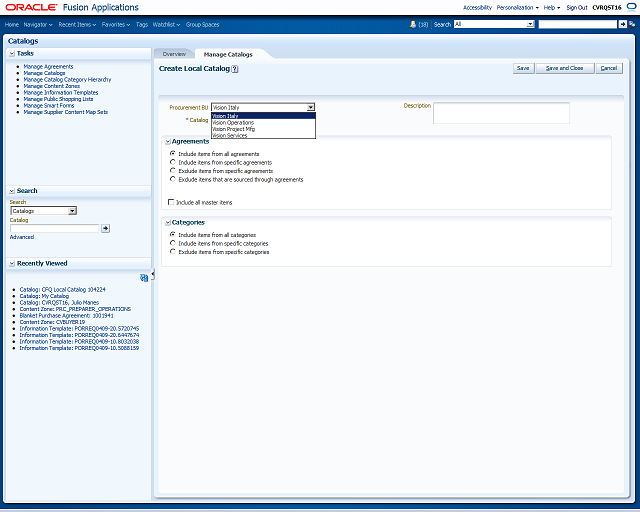Run global search with arrow icon

tap(623, 24)
